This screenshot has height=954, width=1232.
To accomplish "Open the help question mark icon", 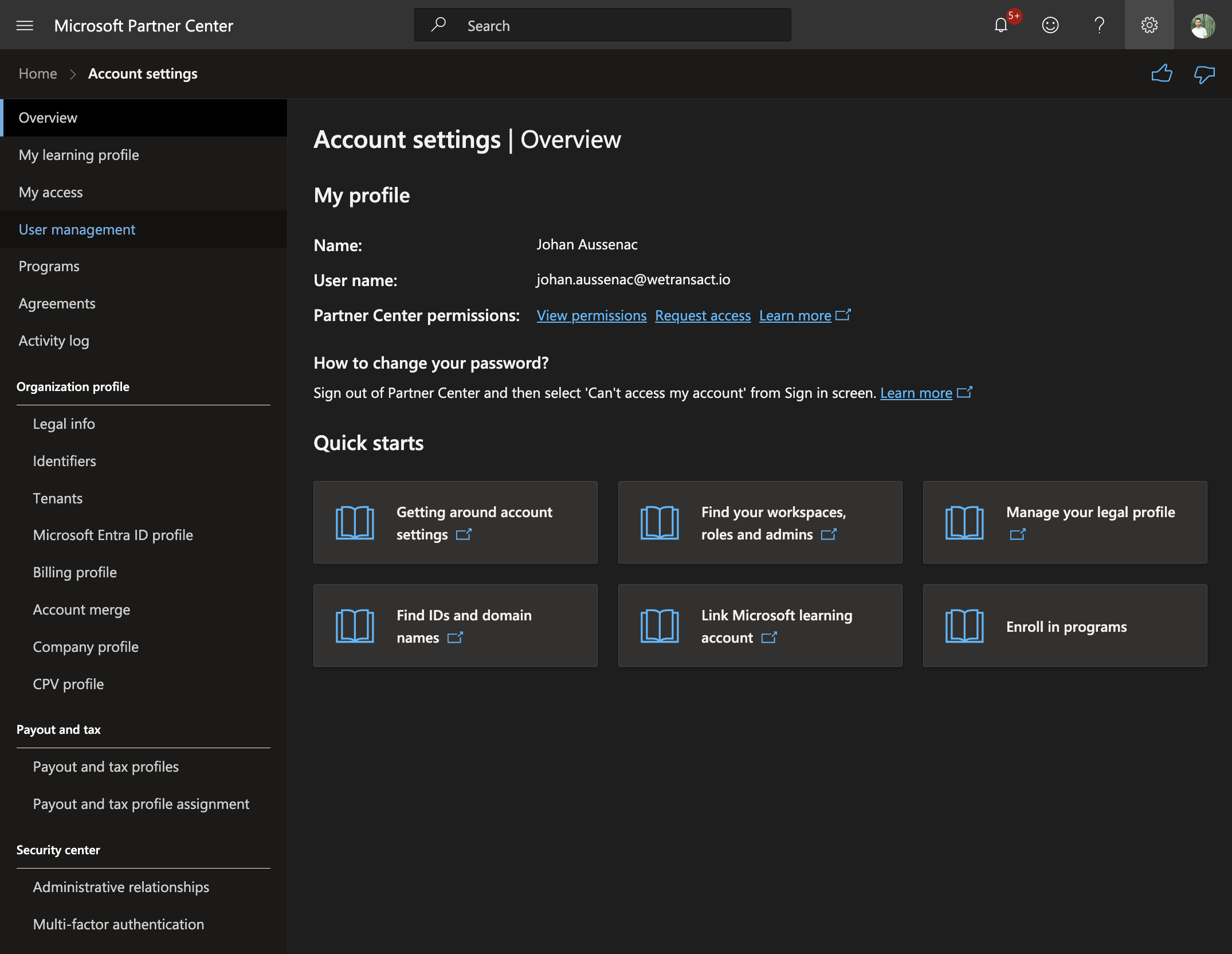I will [1099, 25].
